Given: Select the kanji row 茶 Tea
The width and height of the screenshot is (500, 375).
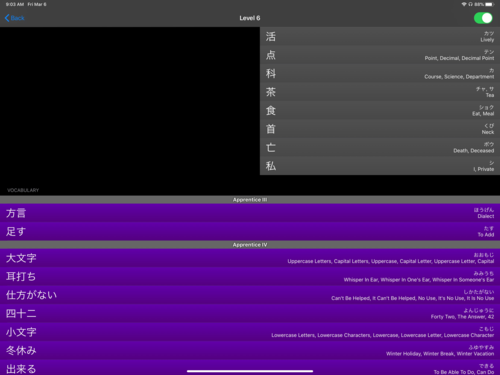Looking at the screenshot, I should pyautogui.click(x=380, y=92).
